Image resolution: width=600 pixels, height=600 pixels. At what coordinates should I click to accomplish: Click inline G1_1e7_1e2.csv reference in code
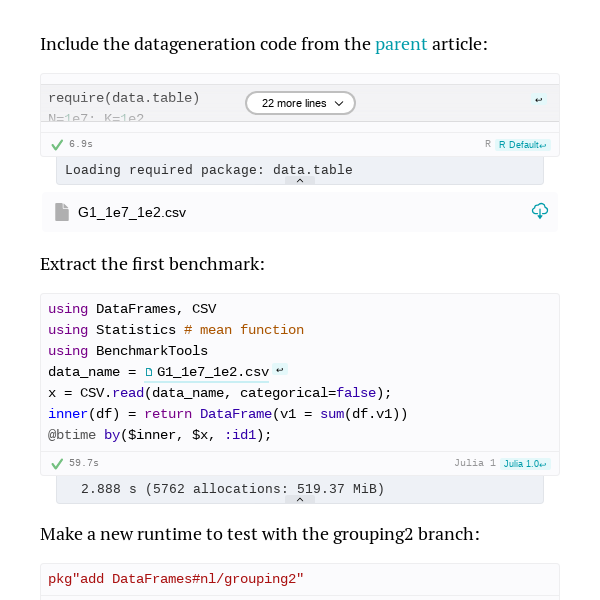pyautogui.click(x=213, y=372)
